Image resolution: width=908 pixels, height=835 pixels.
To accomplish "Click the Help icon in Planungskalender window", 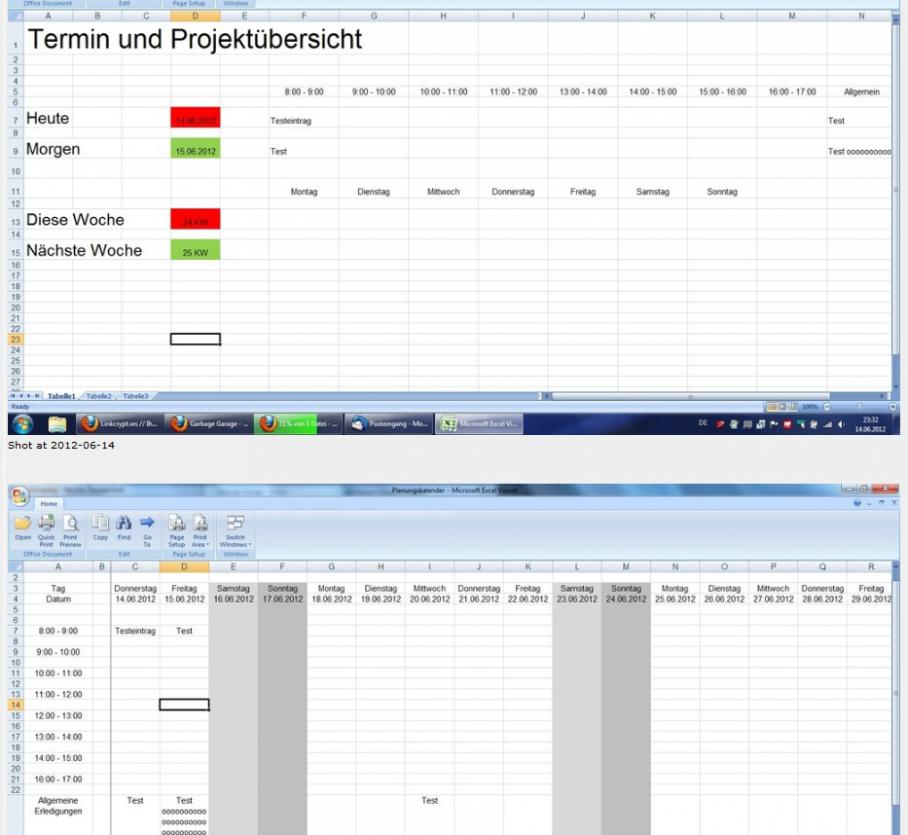I will (857, 503).
